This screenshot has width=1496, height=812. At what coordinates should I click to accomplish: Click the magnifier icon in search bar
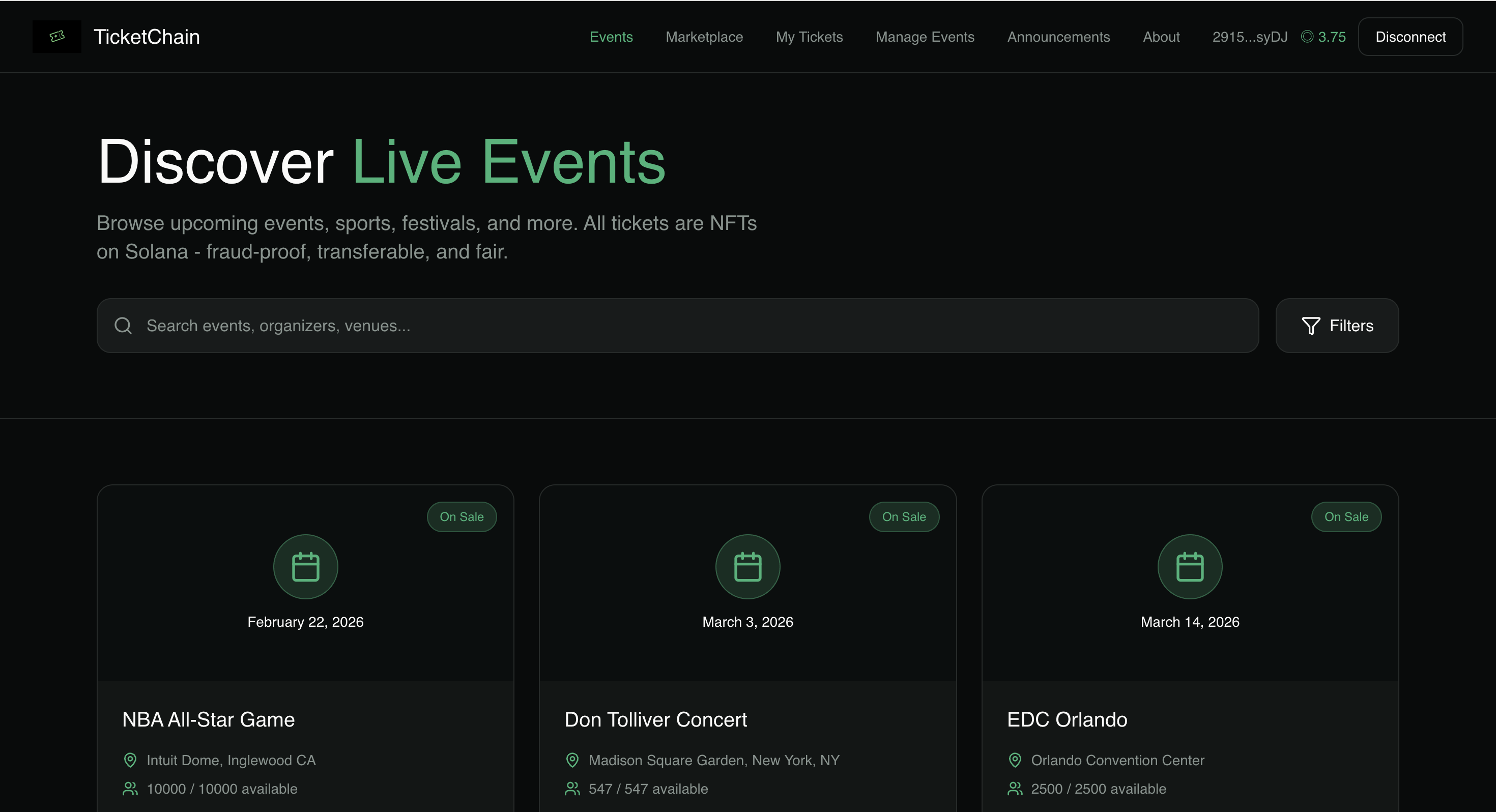pos(123,326)
